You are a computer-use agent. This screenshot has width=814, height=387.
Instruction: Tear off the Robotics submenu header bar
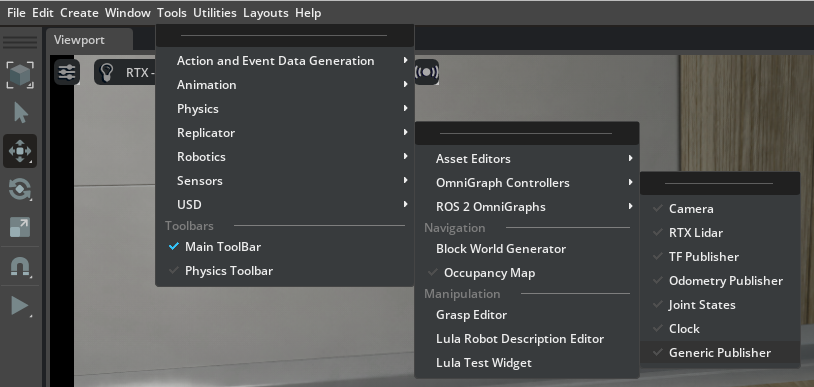click(x=527, y=134)
